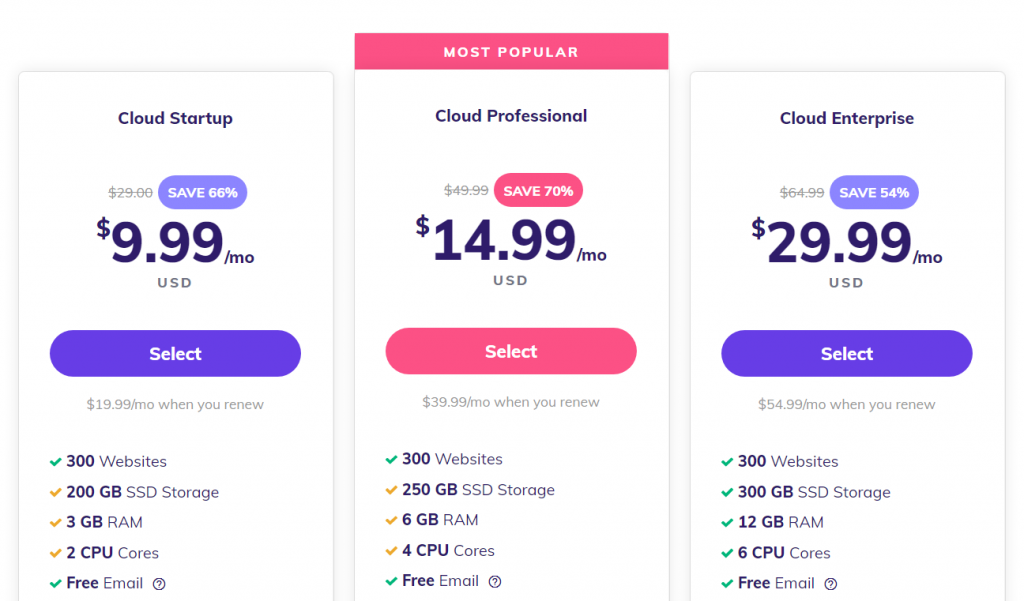Click the $39.99/mo renewal notice
The image size is (1024, 601).
pyautogui.click(x=511, y=402)
